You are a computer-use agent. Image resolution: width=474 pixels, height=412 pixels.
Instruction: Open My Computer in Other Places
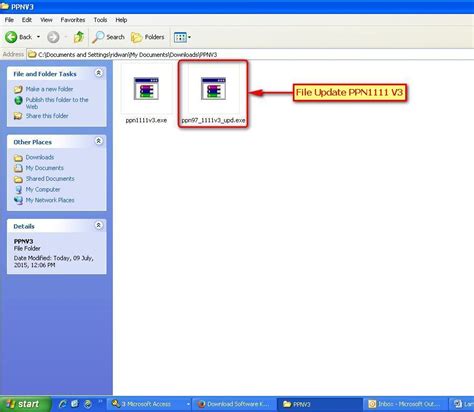[43, 189]
